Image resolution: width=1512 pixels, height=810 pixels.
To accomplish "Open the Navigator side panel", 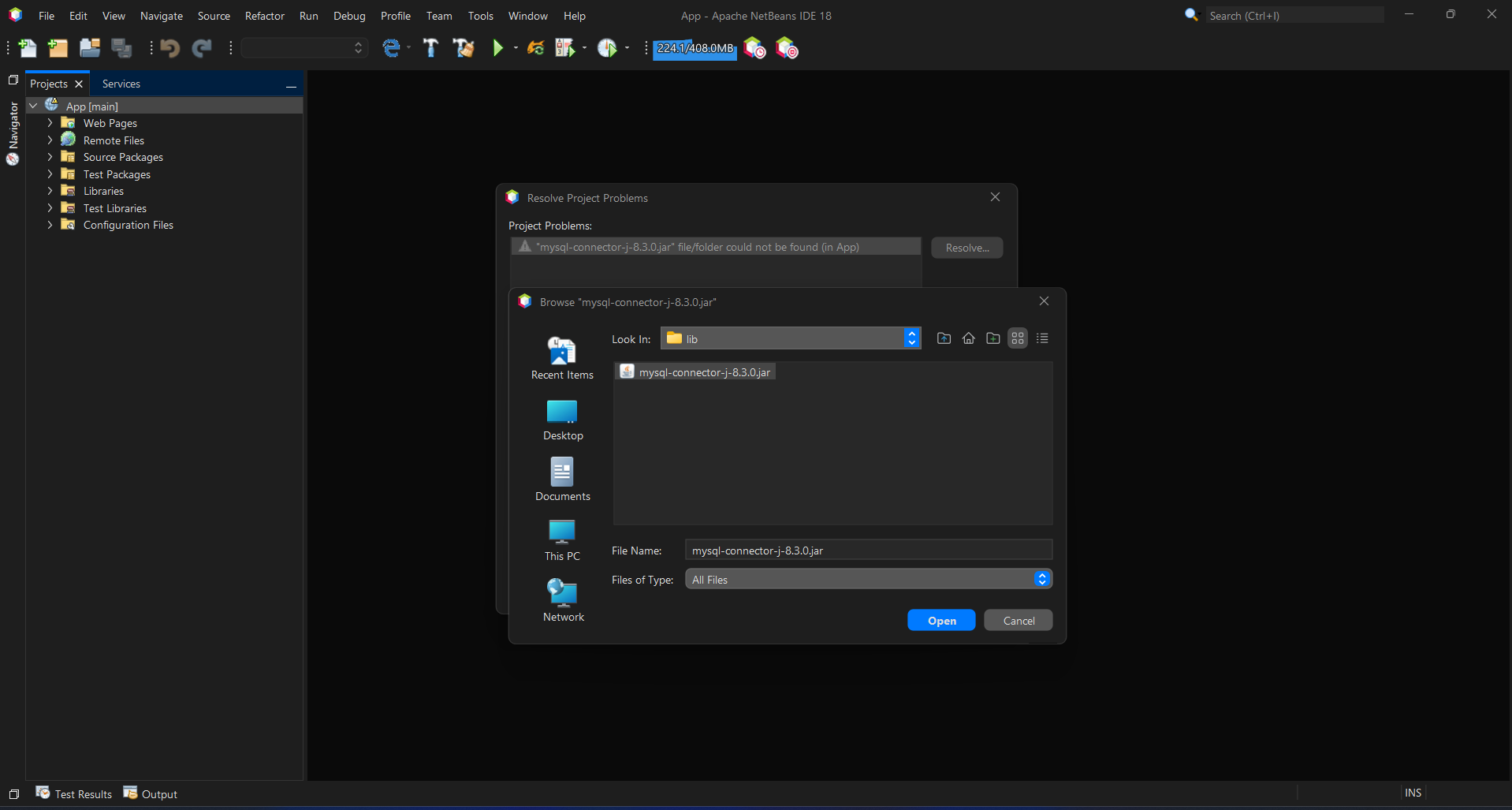I will (x=13, y=133).
